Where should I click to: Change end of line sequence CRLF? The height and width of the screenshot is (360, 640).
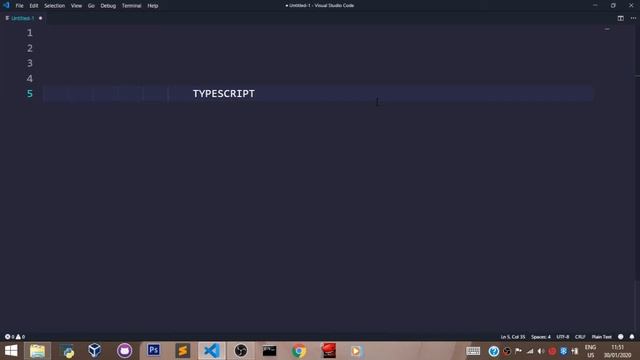pyautogui.click(x=580, y=337)
